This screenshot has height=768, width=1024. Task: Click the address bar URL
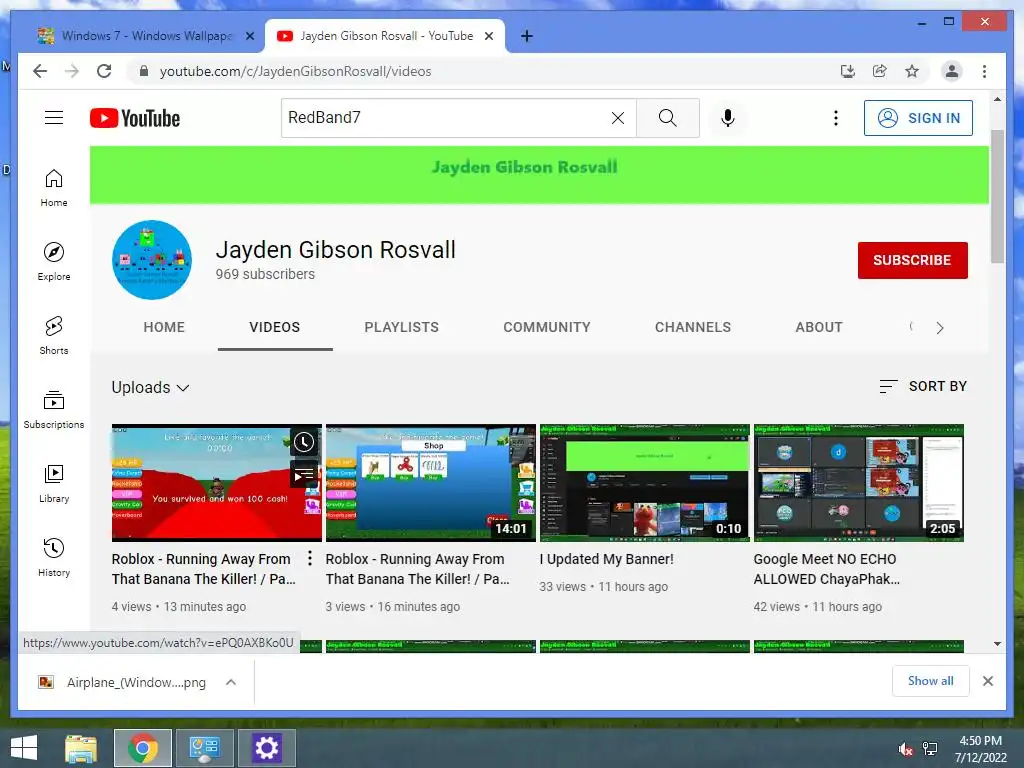[295, 71]
